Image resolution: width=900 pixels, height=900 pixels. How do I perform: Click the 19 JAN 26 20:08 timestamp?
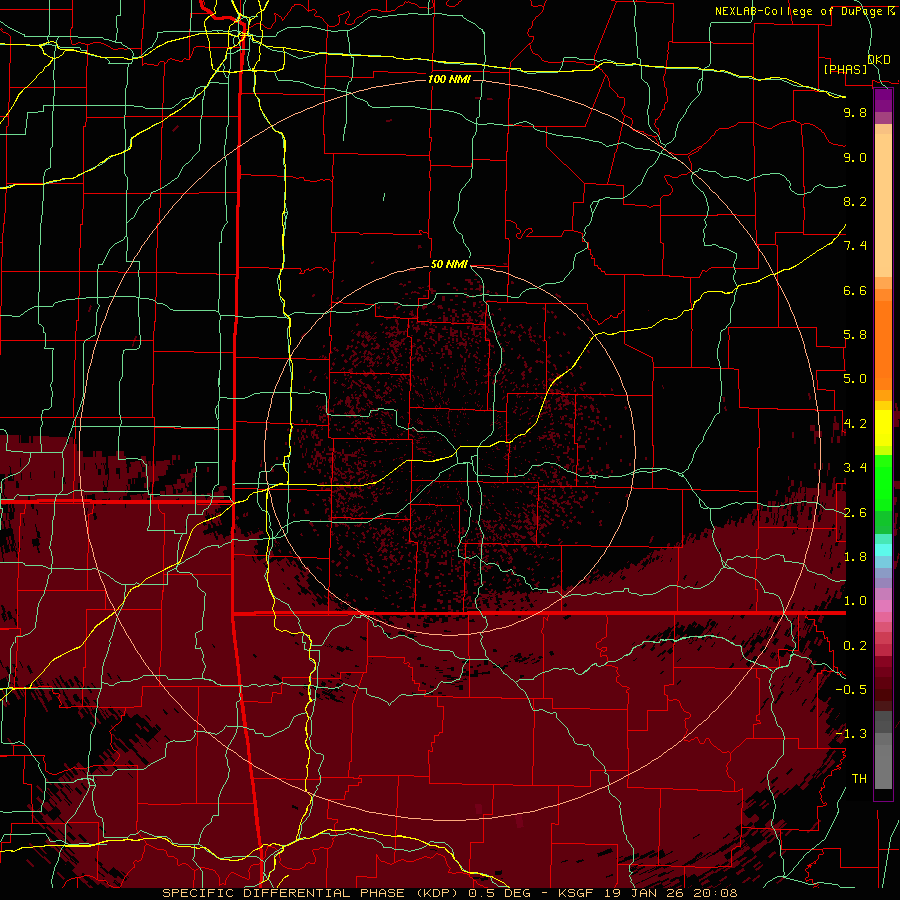[x=669, y=893]
